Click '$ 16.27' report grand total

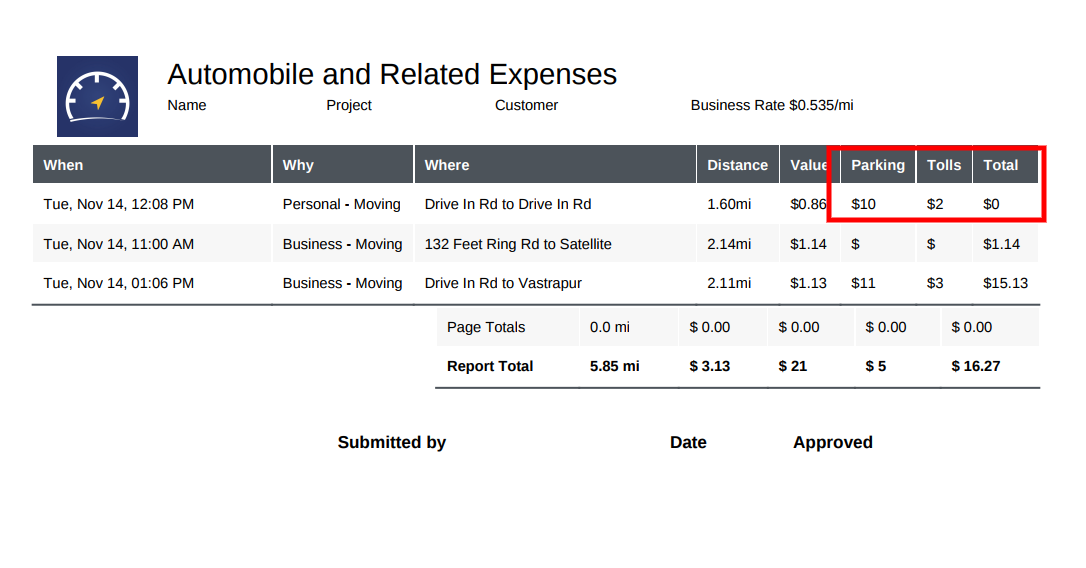976,366
